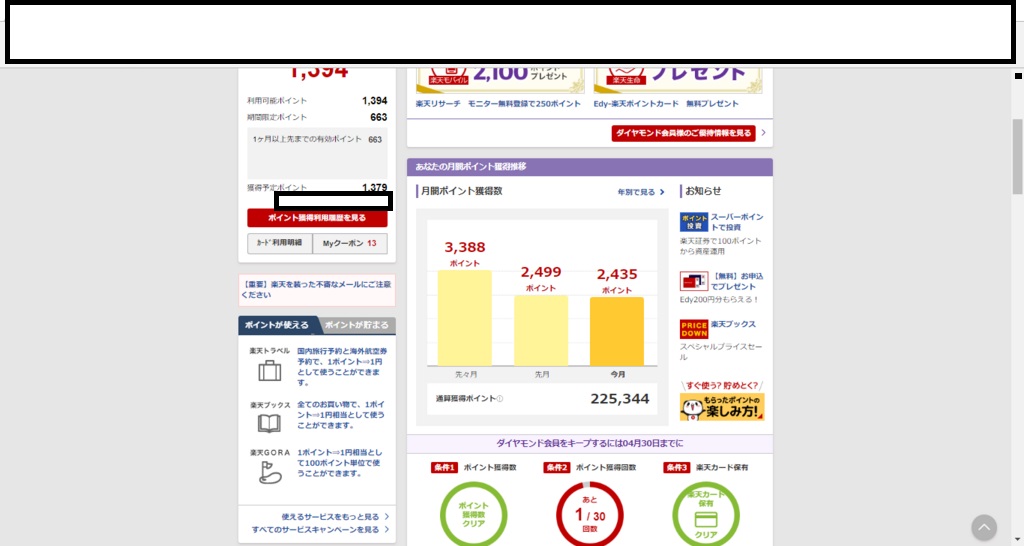The image size is (1024, 546).
Task: Click the 通算獲得ポイント total 225,344
Action: pyautogui.click(x=620, y=398)
